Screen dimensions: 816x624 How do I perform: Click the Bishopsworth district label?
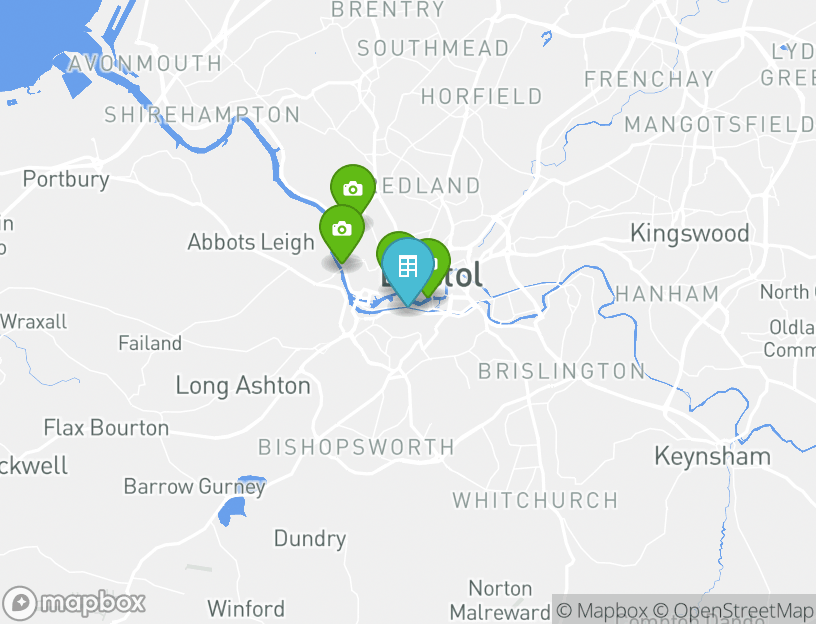[356, 447]
